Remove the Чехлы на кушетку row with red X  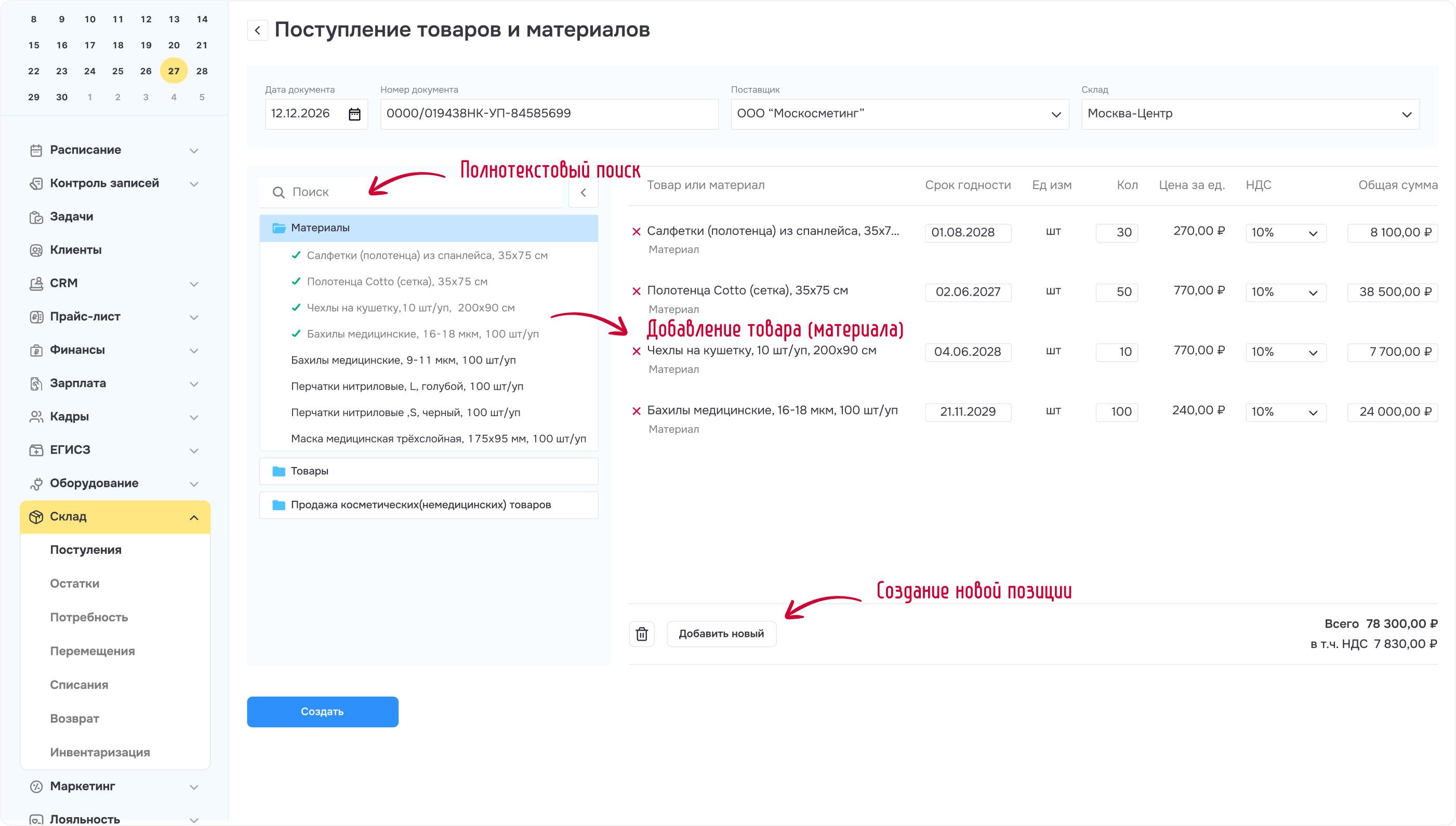pyautogui.click(x=637, y=351)
